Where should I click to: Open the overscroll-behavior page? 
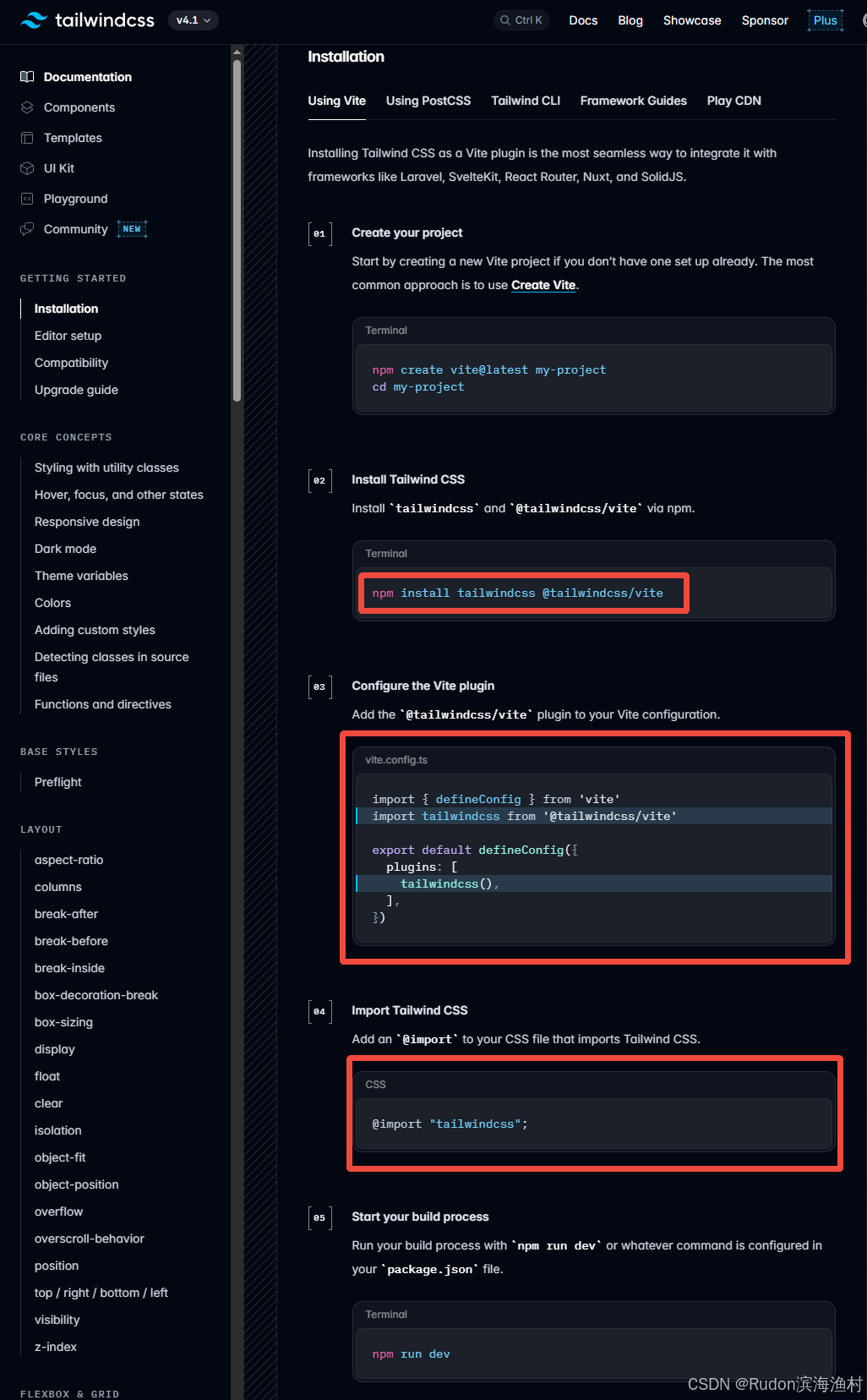click(90, 1239)
